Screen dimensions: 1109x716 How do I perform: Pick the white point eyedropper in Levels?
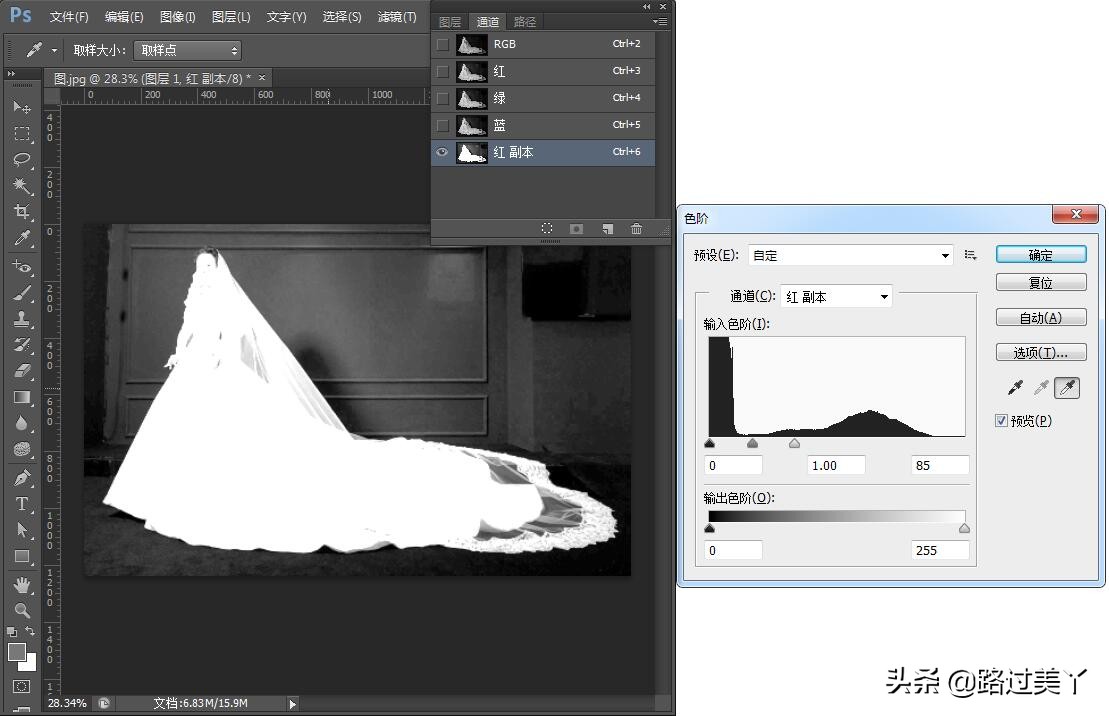pyautogui.click(x=1067, y=388)
